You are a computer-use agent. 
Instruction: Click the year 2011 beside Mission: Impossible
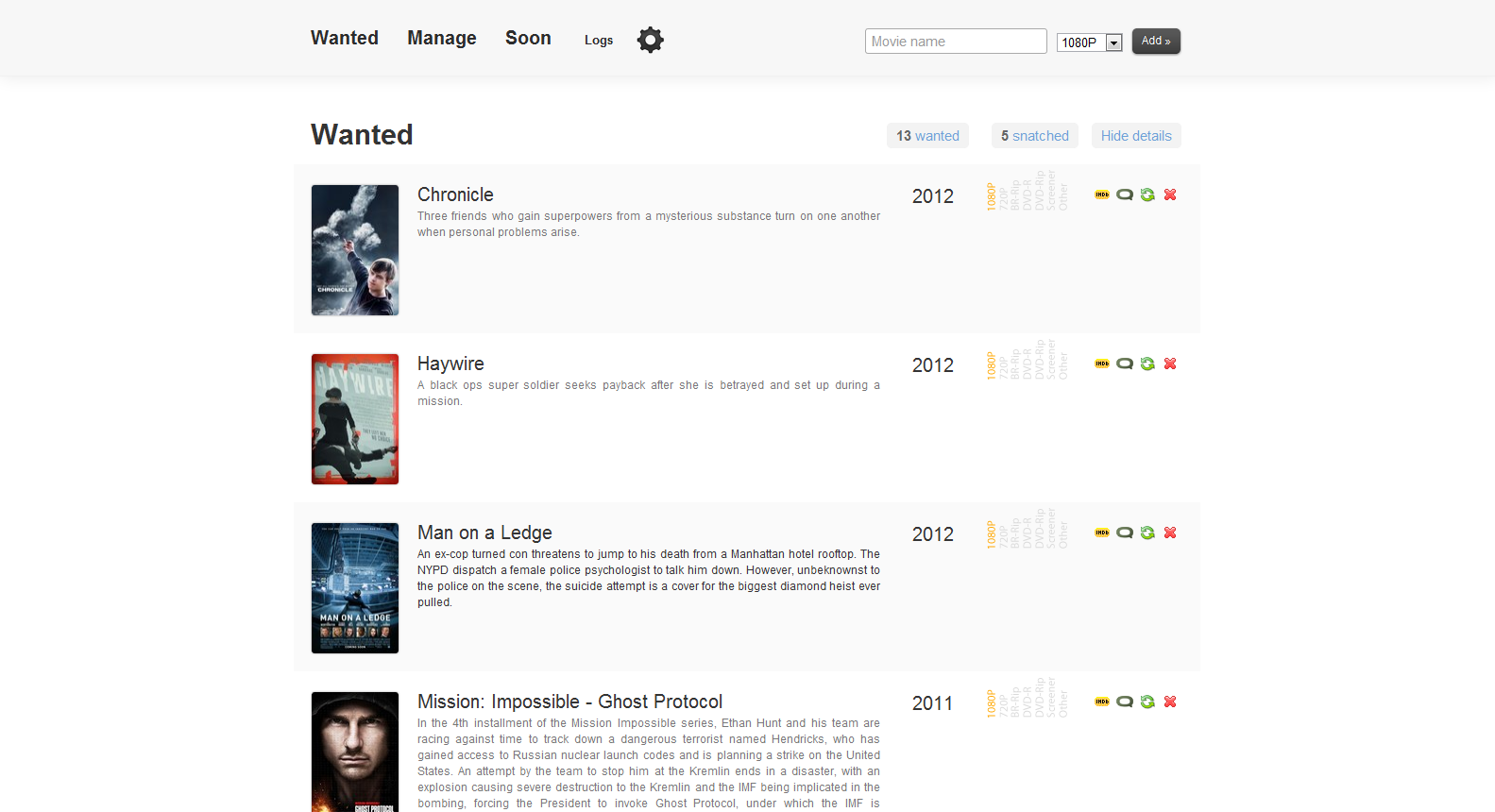pyautogui.click(x=933, y=703)
